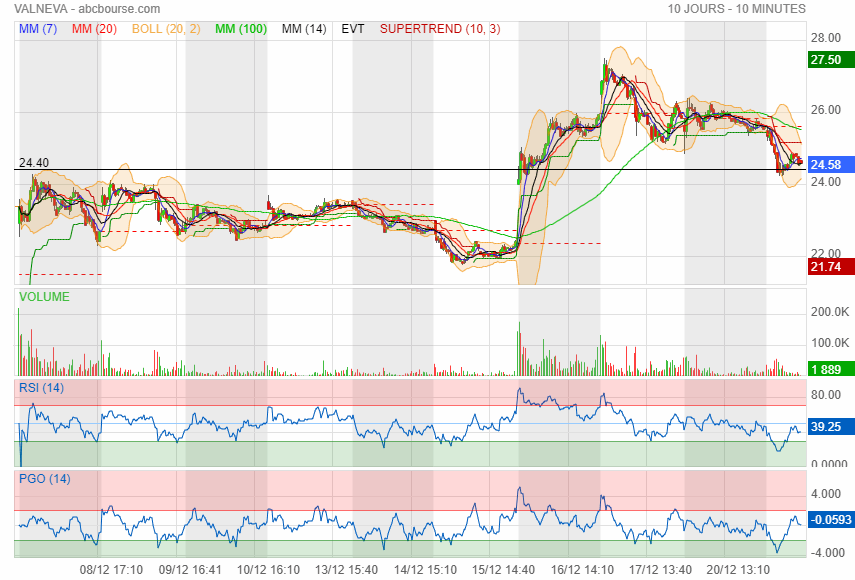Click the MM (7) indicator label
Screen dimensions: 855x580
(38, 29)
